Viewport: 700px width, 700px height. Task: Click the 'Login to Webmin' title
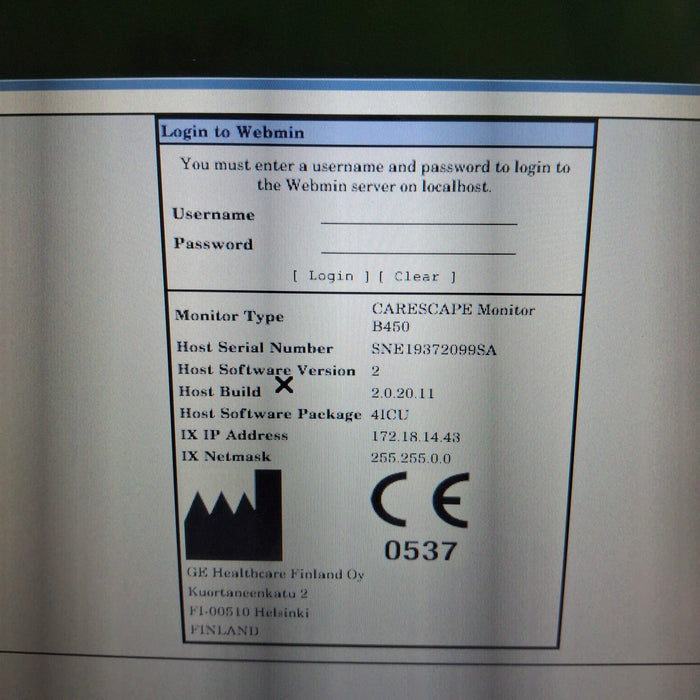pyautogui.click(x=233, y=132)
